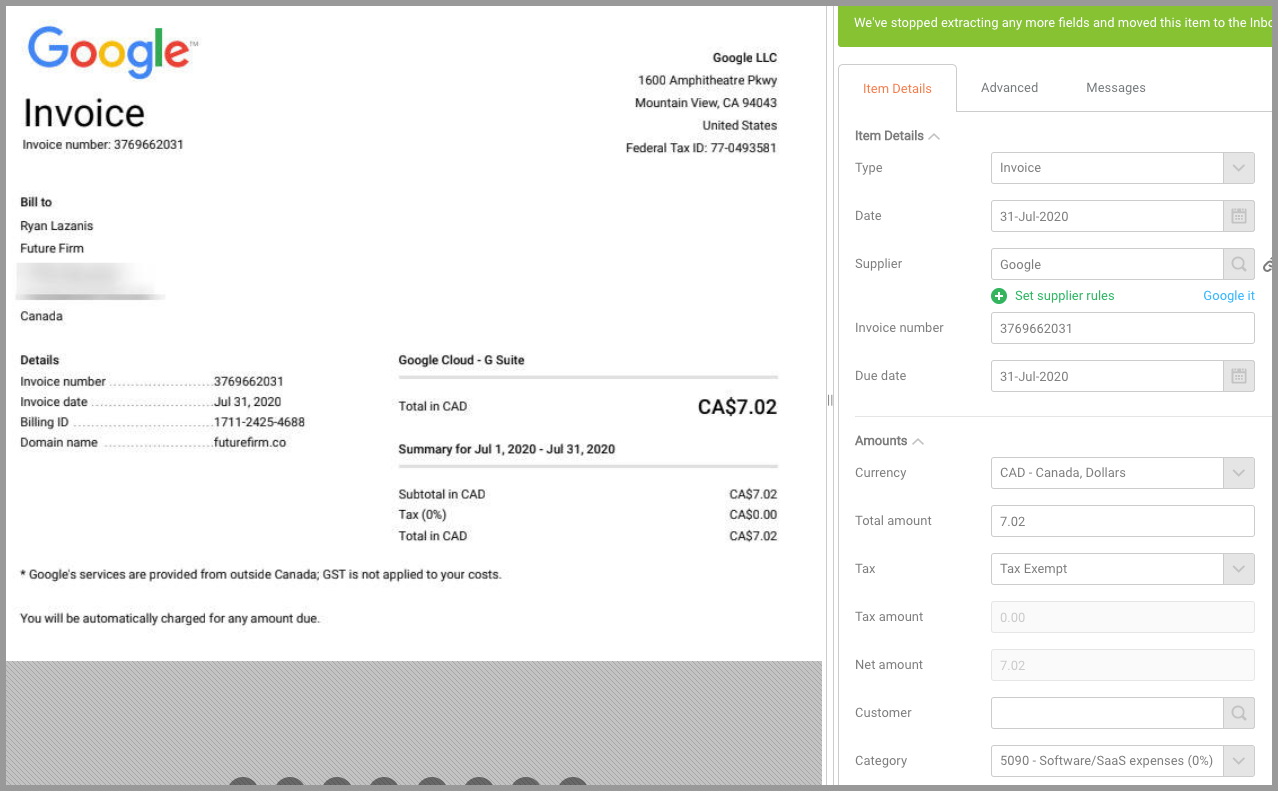Screen dimensions: 1278x791
Task: Switch to the Item Details tab
Action: click(x=897, y=89)
